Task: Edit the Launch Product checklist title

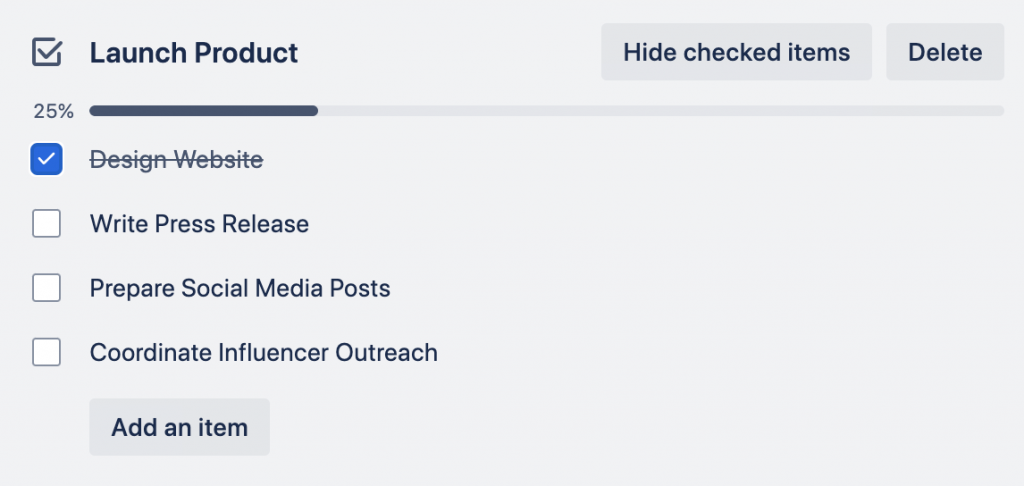Action: point(194,53)
